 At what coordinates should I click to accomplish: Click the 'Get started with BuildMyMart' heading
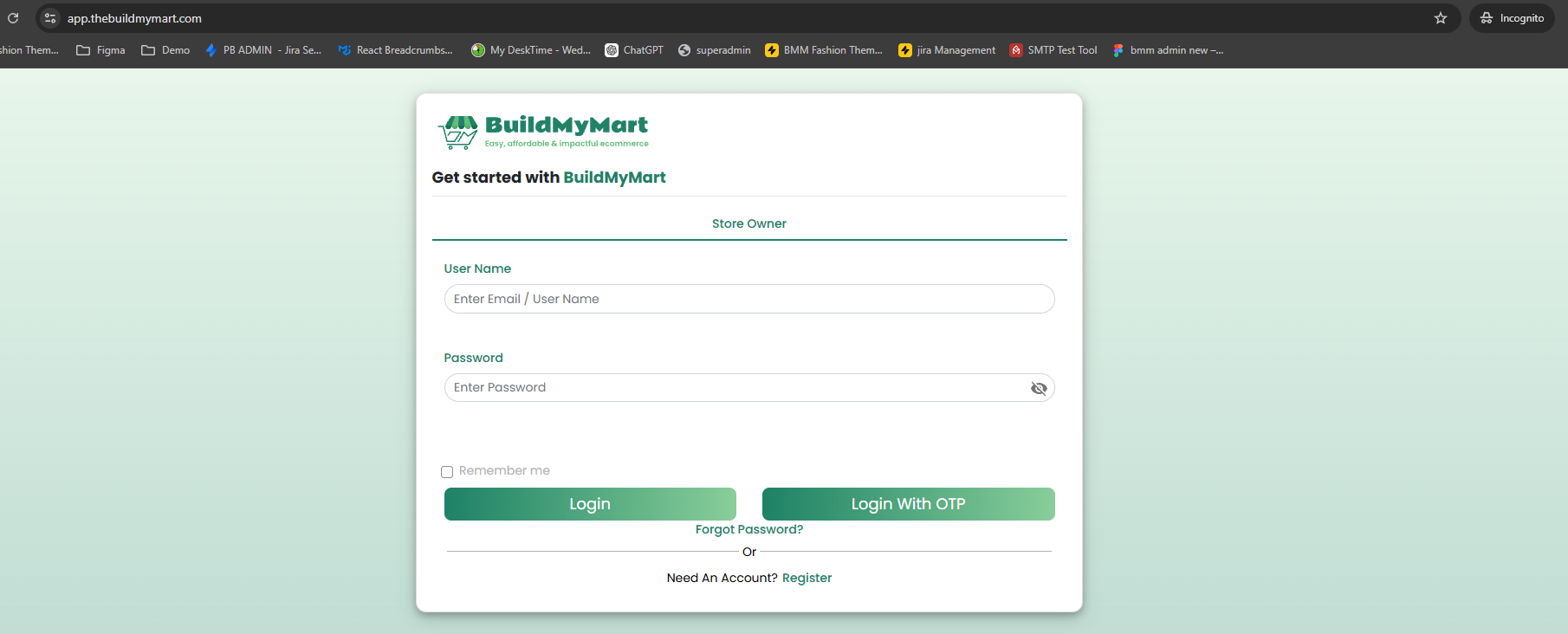point(548,178)
